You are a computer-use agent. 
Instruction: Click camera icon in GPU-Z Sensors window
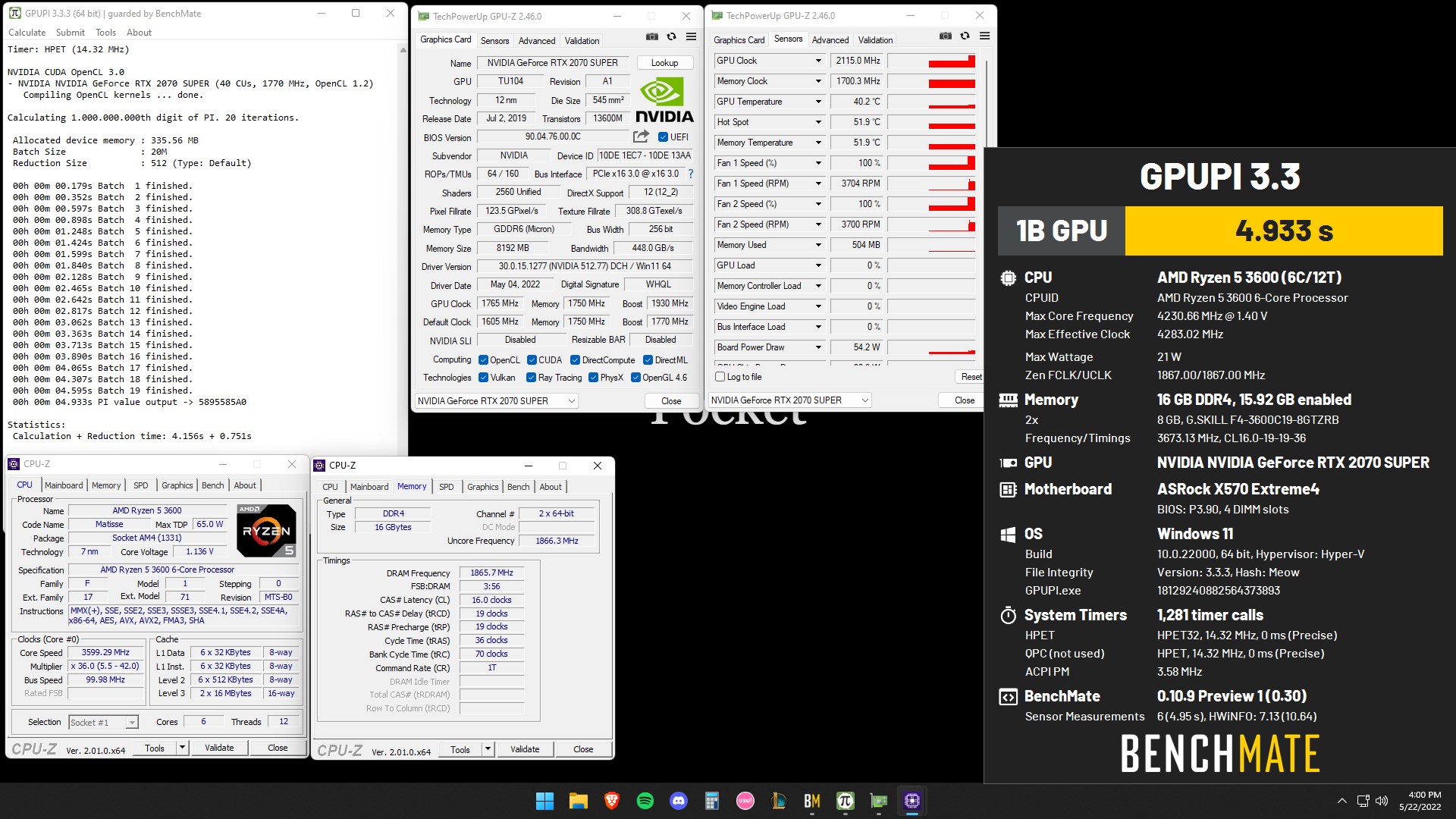point(945,36)
